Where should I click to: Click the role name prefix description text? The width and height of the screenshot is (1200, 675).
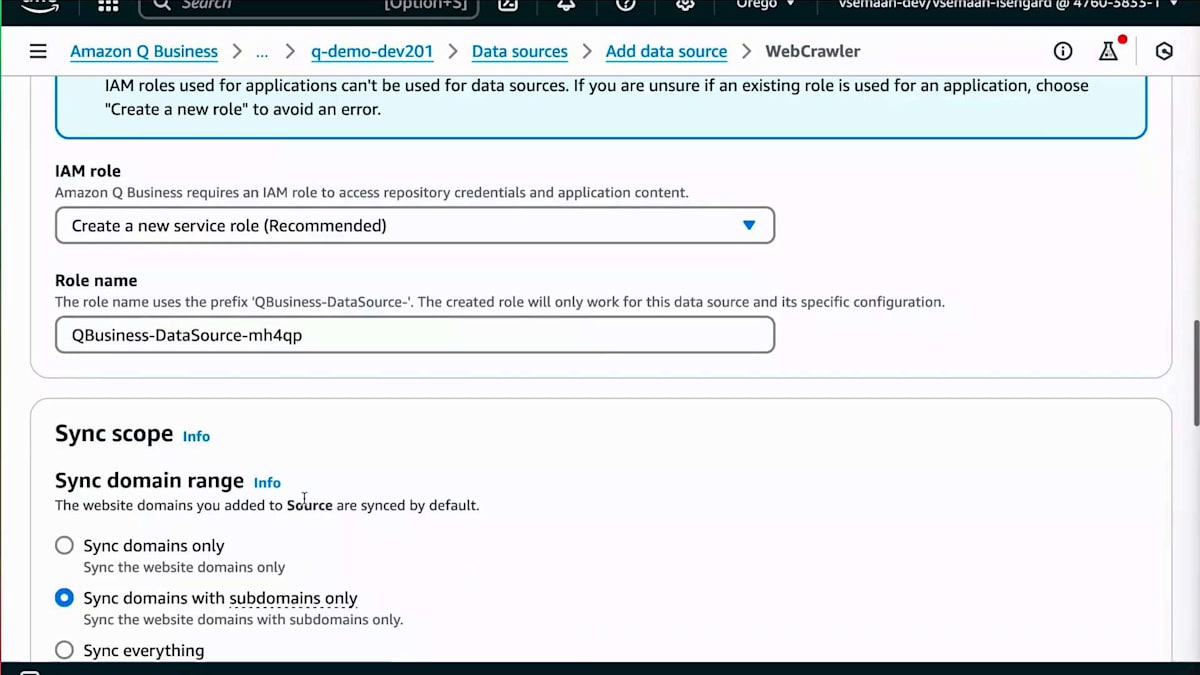(x=499, y=301)
